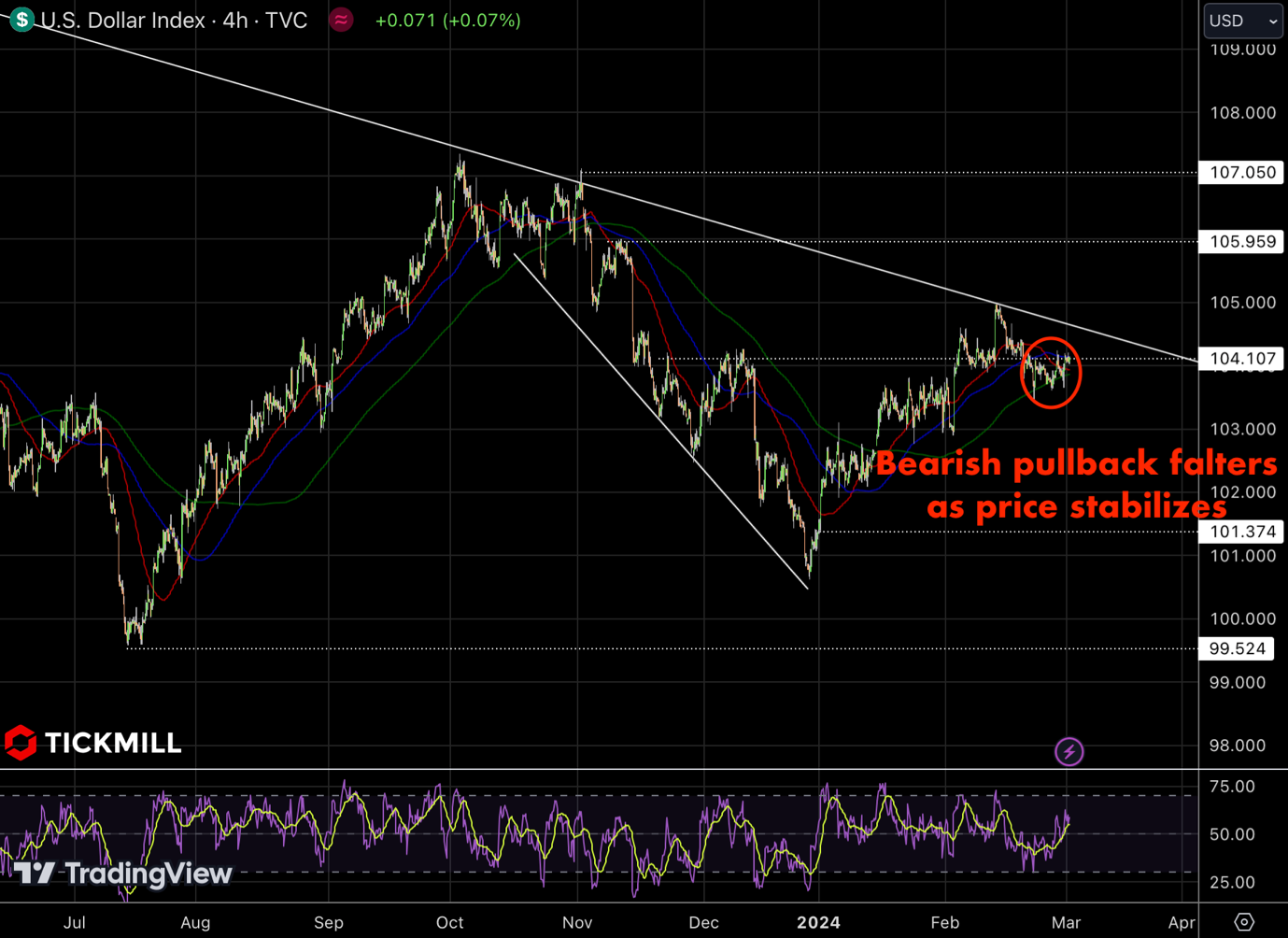The width and height of the screenshot is (1288, 938).
Task: Click the Jul label on time axis
Action: (75, 922)
